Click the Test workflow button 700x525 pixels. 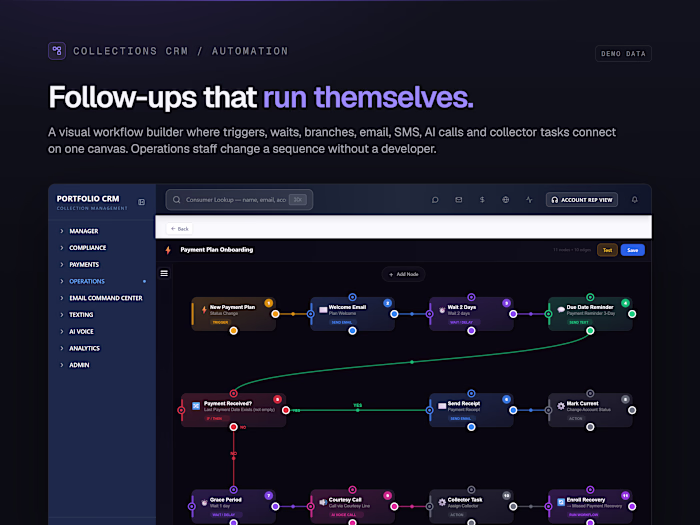[x=607, y=250]
